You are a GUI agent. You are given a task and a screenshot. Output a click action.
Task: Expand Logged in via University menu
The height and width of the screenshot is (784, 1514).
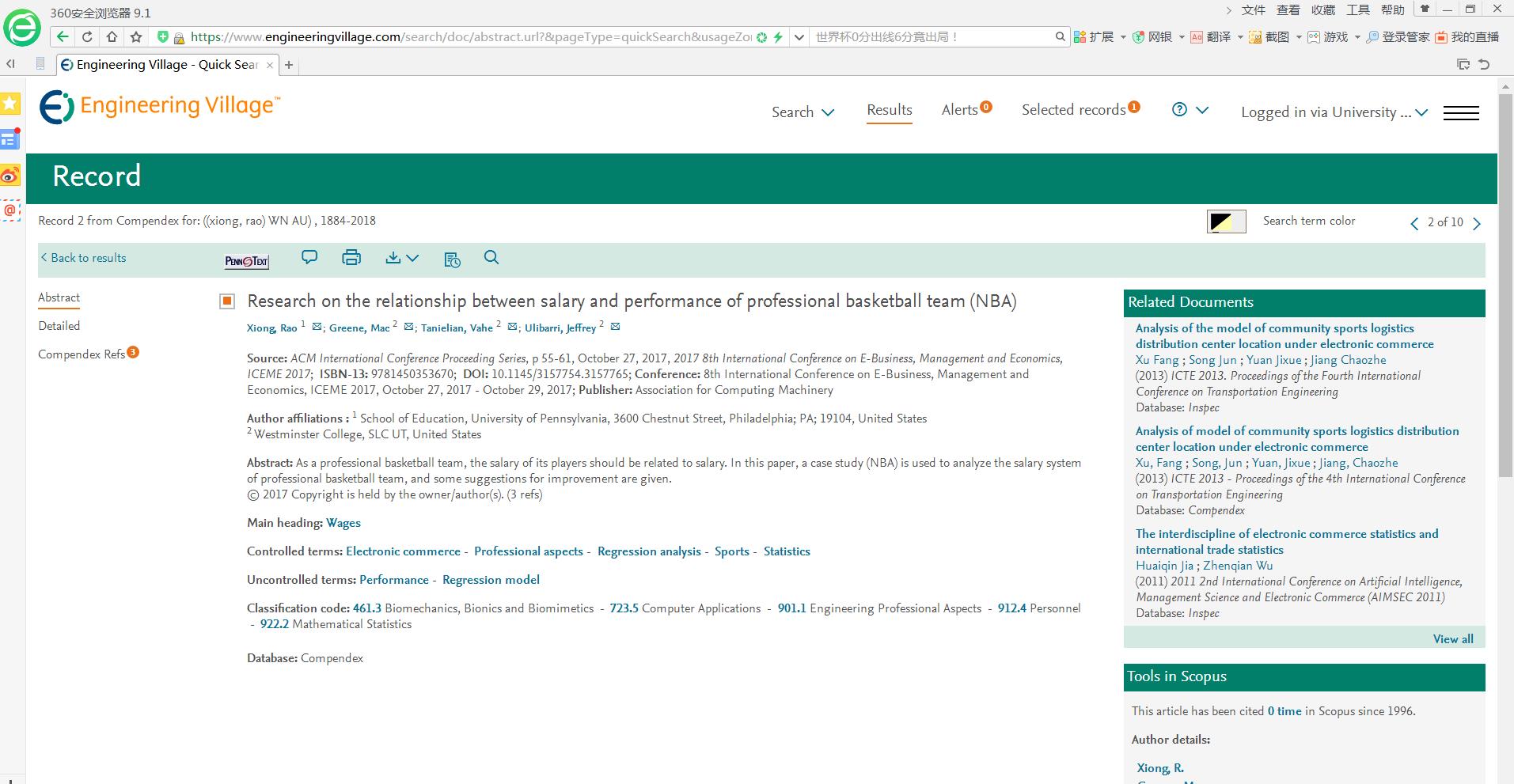[1334, 112]
